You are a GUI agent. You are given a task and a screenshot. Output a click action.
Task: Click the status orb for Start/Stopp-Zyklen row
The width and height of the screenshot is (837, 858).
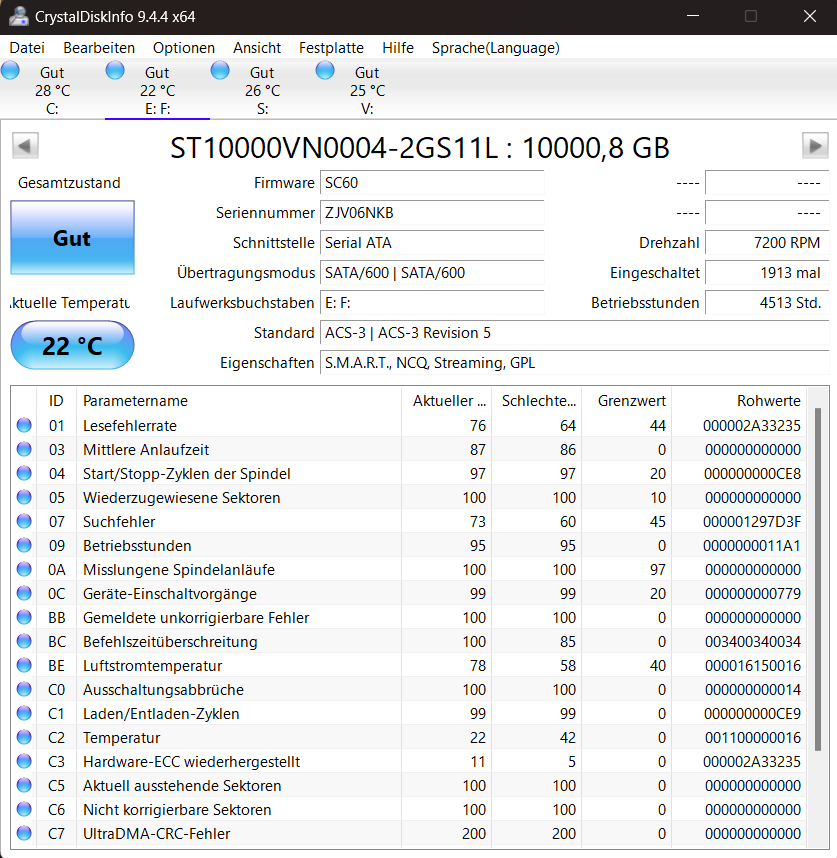[24, 473]
